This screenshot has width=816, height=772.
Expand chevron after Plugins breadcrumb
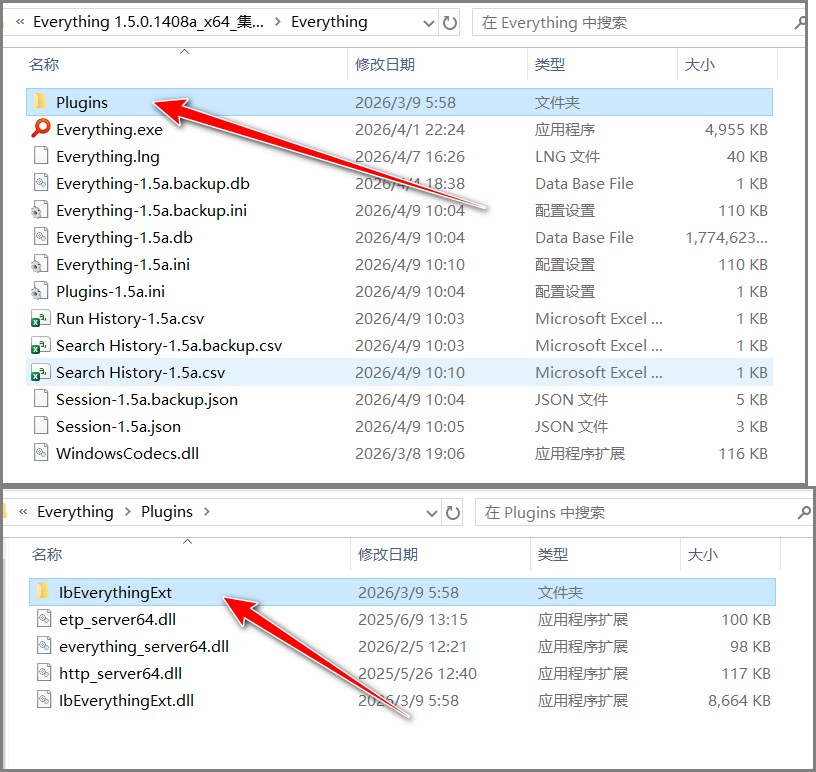(x=207, y=512)
